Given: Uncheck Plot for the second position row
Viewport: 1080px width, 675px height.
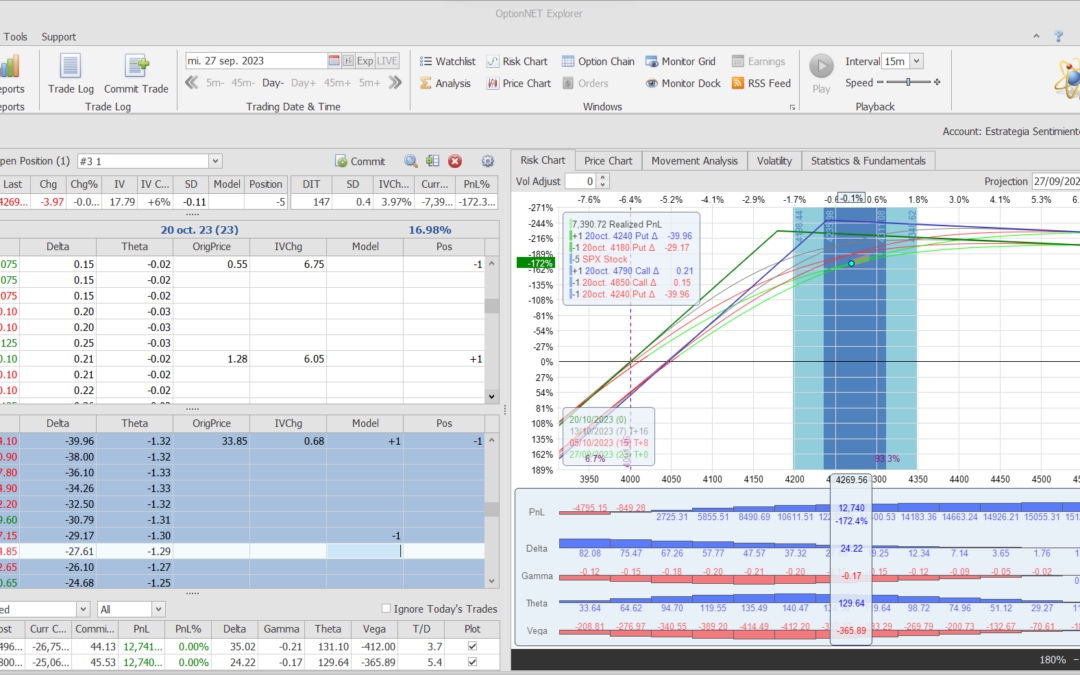Looking at the screenshot, I should [x=471, y=661].
